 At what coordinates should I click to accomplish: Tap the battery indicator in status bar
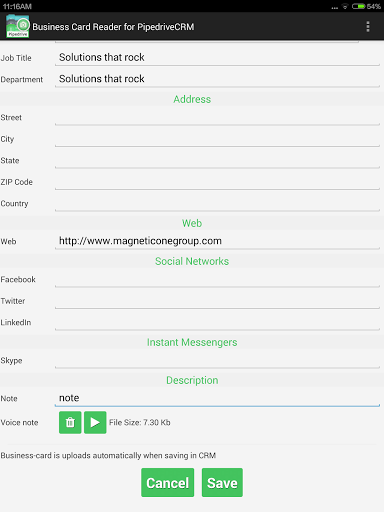pyautogui.click(x=358, y=6)
